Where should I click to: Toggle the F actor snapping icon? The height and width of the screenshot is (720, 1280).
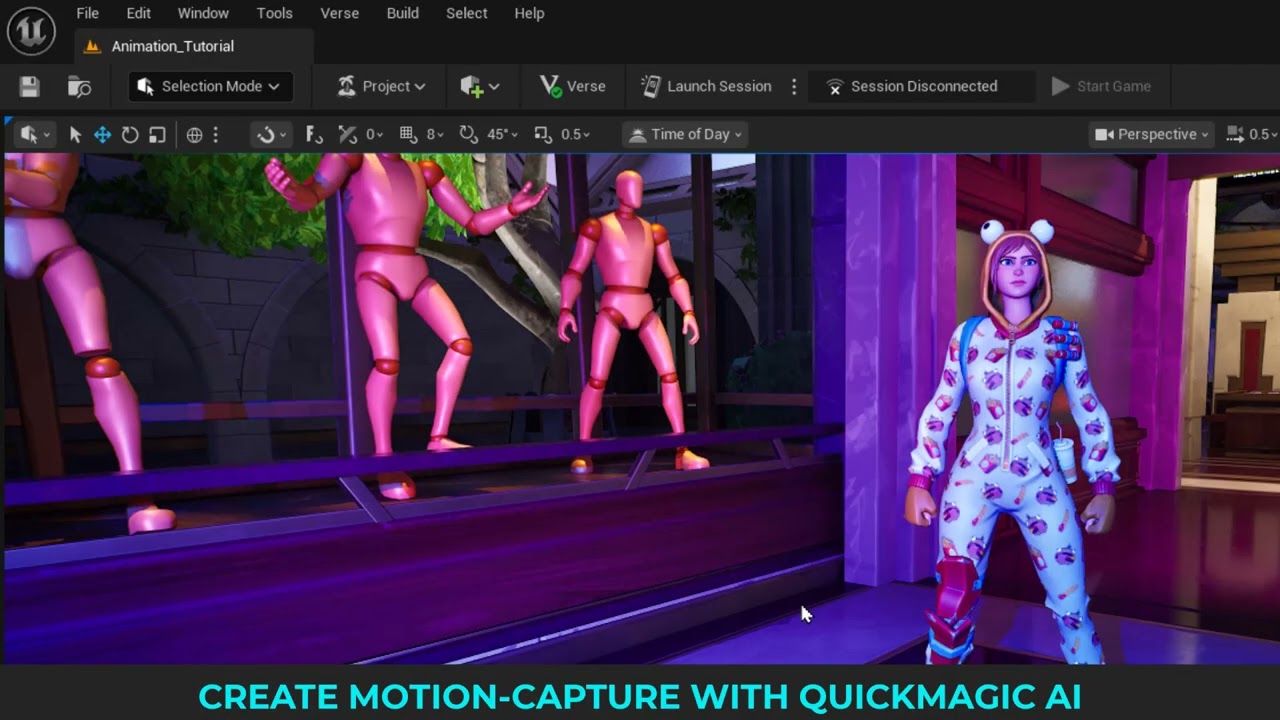pos(314,135)
